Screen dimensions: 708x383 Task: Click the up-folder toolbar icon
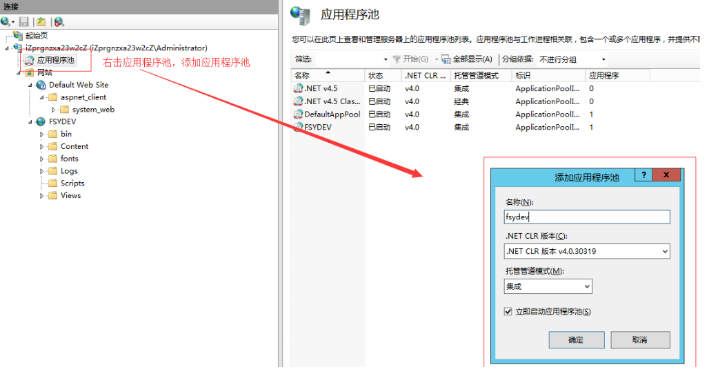(x=41, y=21)
